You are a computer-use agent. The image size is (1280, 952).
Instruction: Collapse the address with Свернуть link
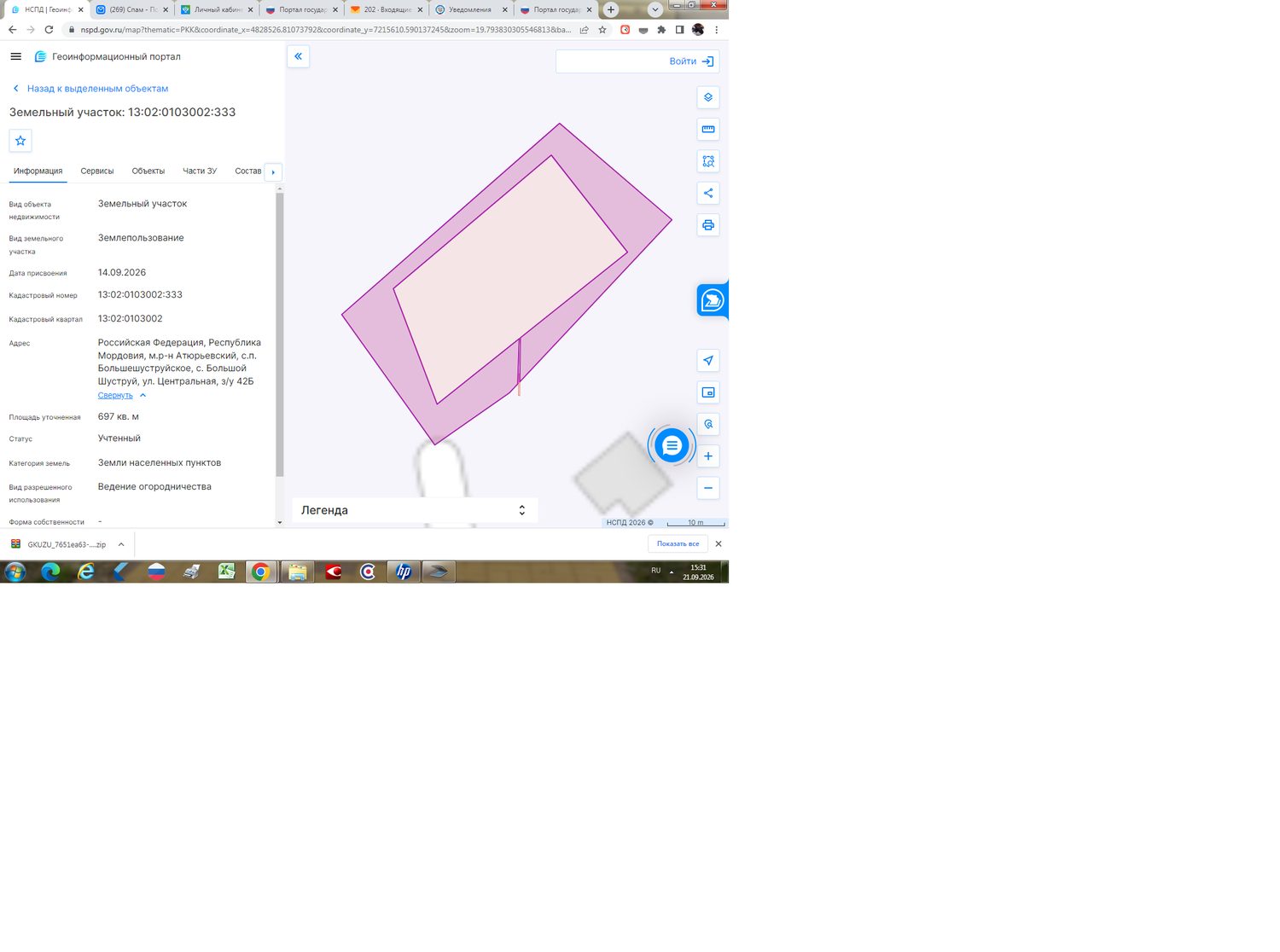[x=115, y=396]
